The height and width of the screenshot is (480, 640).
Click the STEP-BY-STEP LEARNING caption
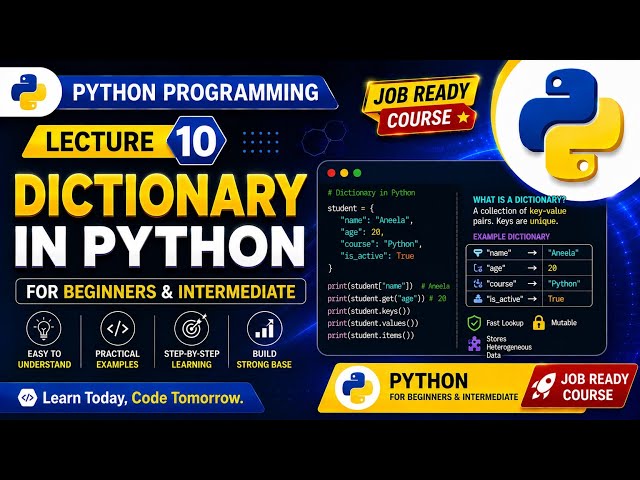coord(191,359)
